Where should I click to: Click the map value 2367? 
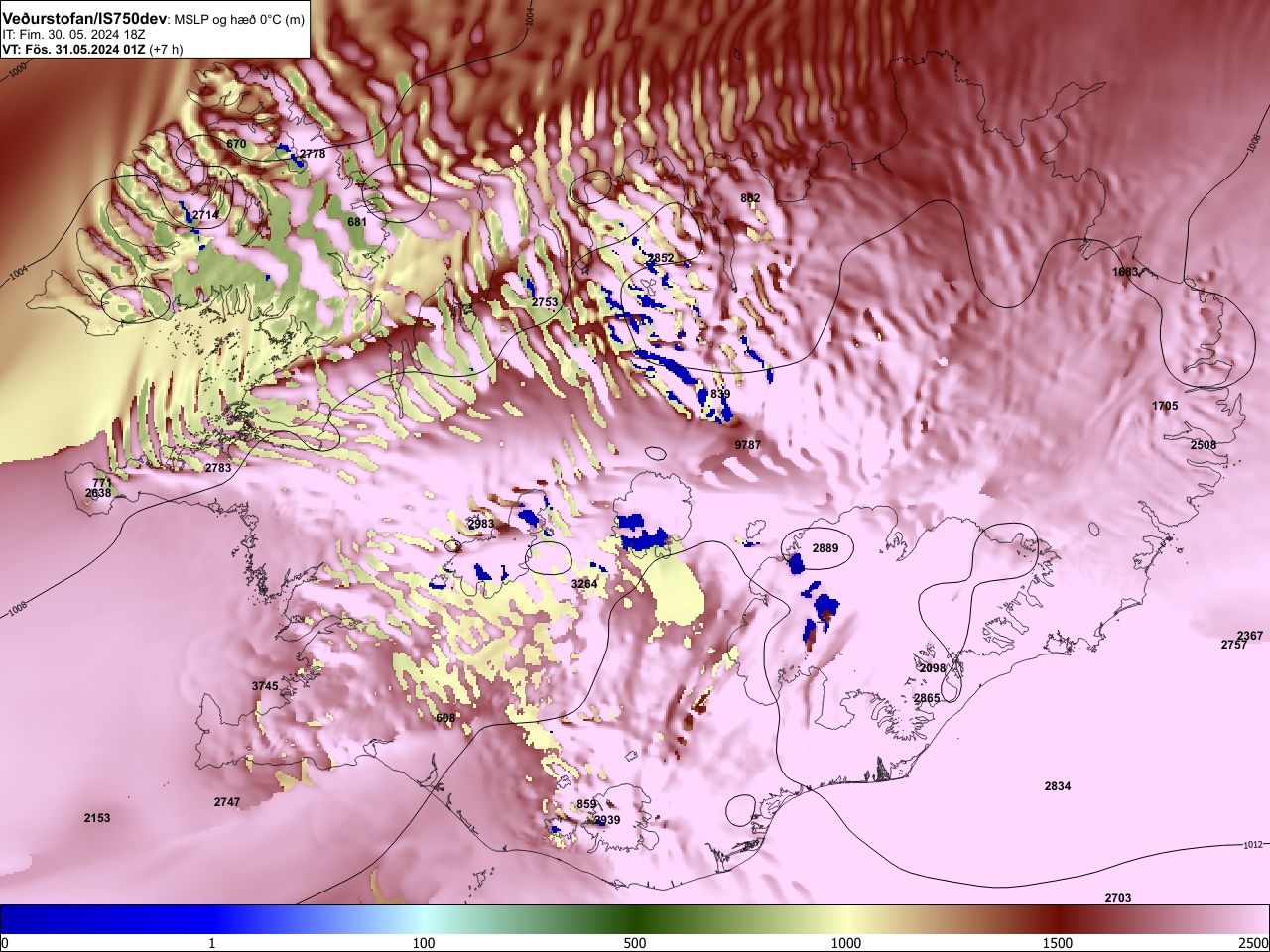click(x=1250, y=636)
